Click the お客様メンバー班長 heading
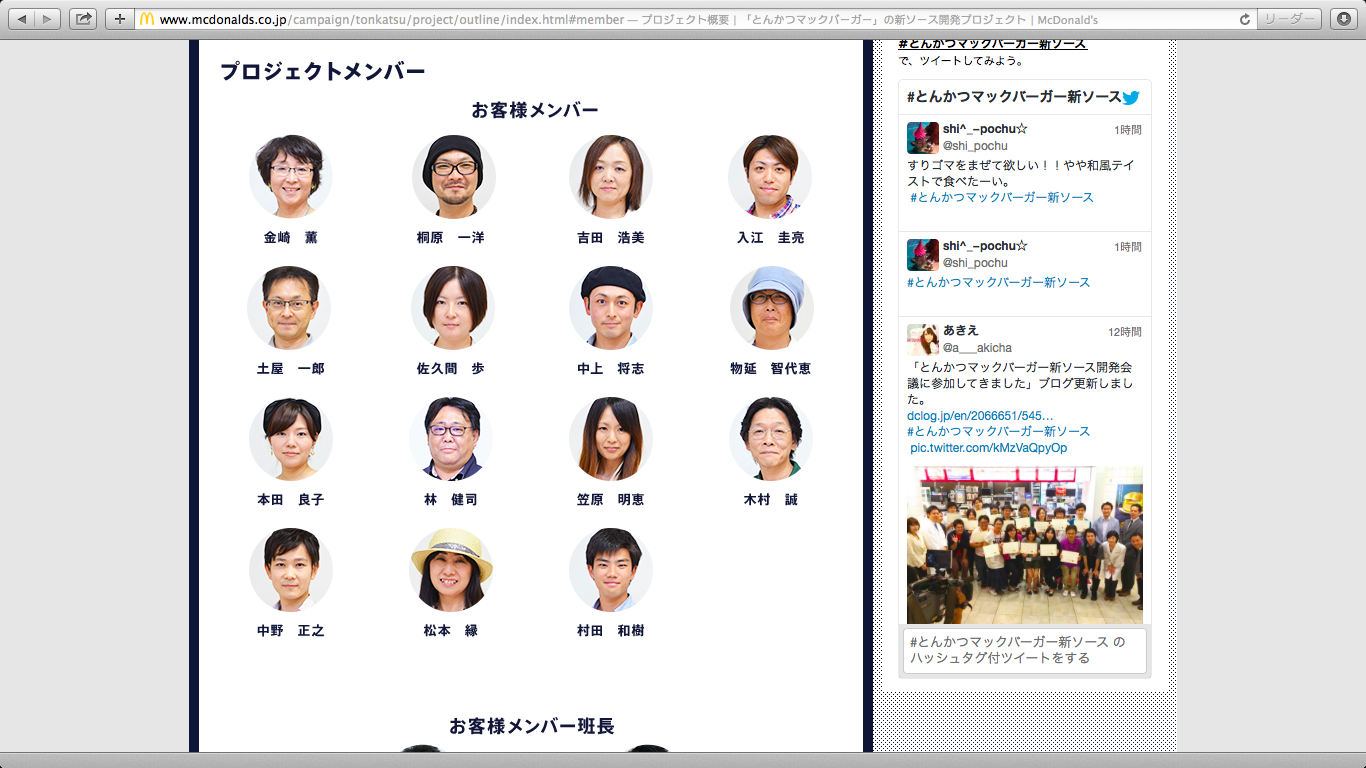The width and height of the screenshot is (1366, 768). (x=532, y=726)
